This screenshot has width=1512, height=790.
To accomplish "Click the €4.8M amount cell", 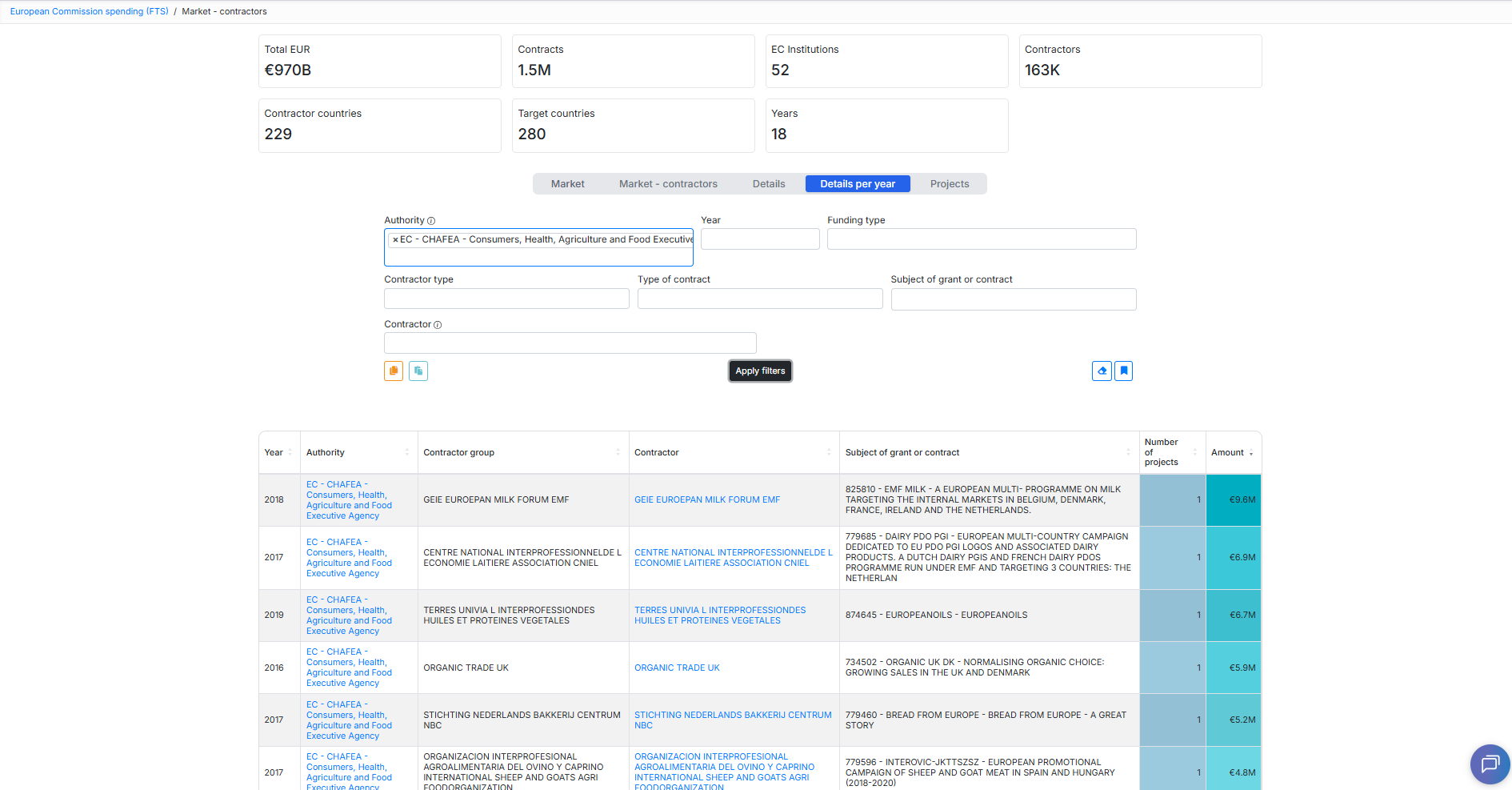I will 1234,770.
